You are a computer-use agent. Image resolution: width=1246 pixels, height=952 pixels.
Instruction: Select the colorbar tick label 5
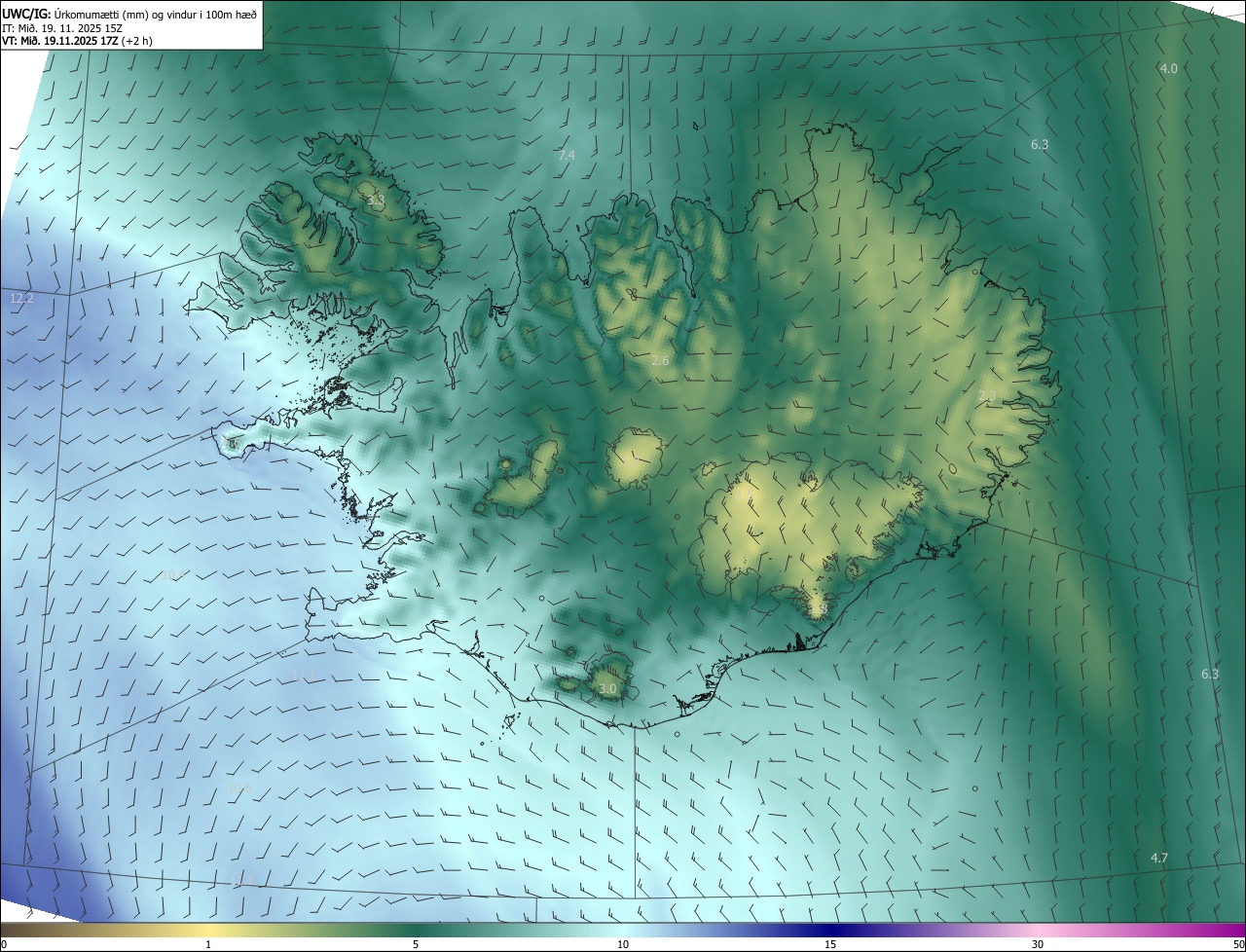pos(416,944)
